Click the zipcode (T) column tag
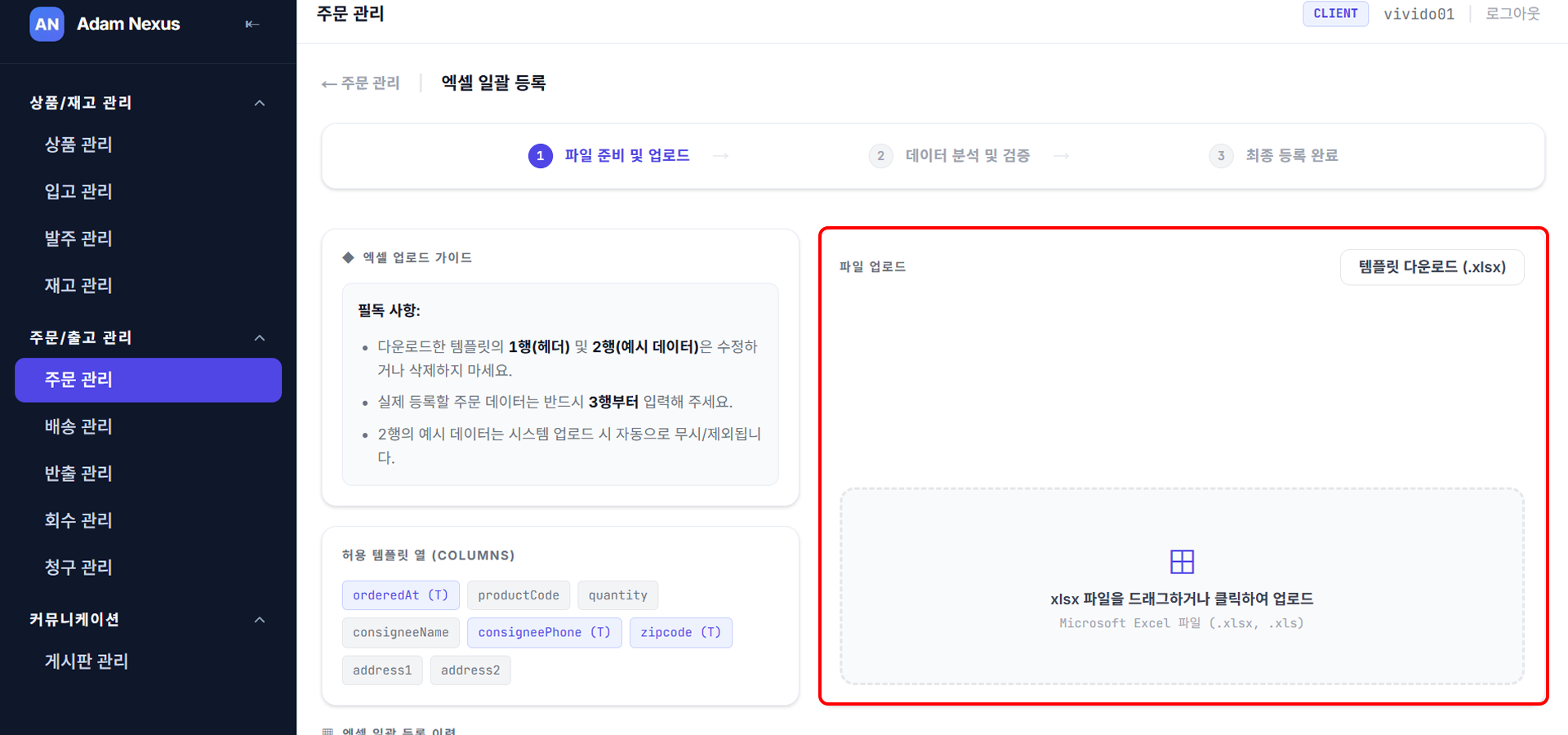The width and height of the screenshot is (1568, 735). click(680, 633)
